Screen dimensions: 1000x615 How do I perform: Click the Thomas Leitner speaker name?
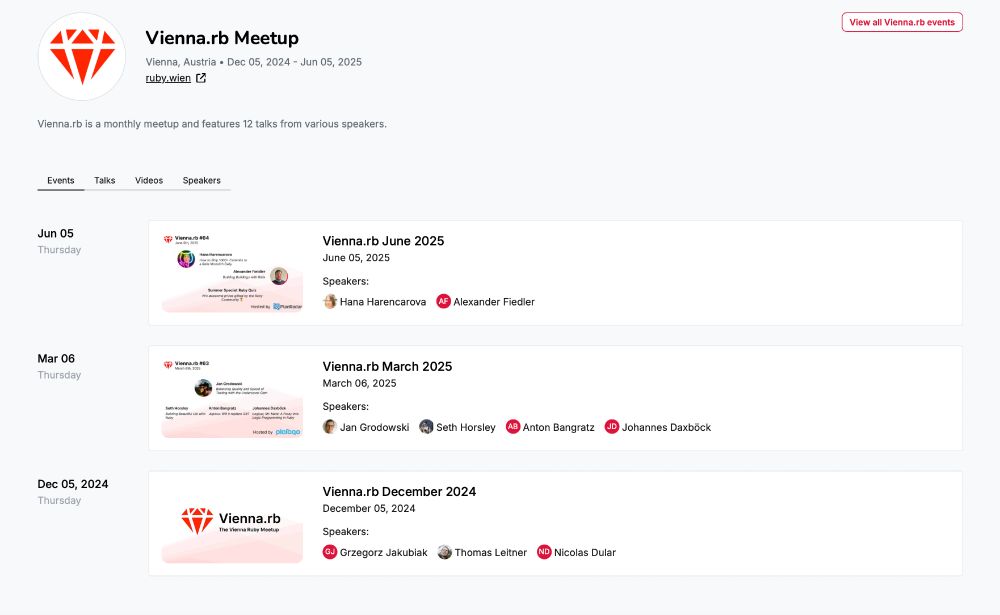pyautogui.click(x=490, y=552)
